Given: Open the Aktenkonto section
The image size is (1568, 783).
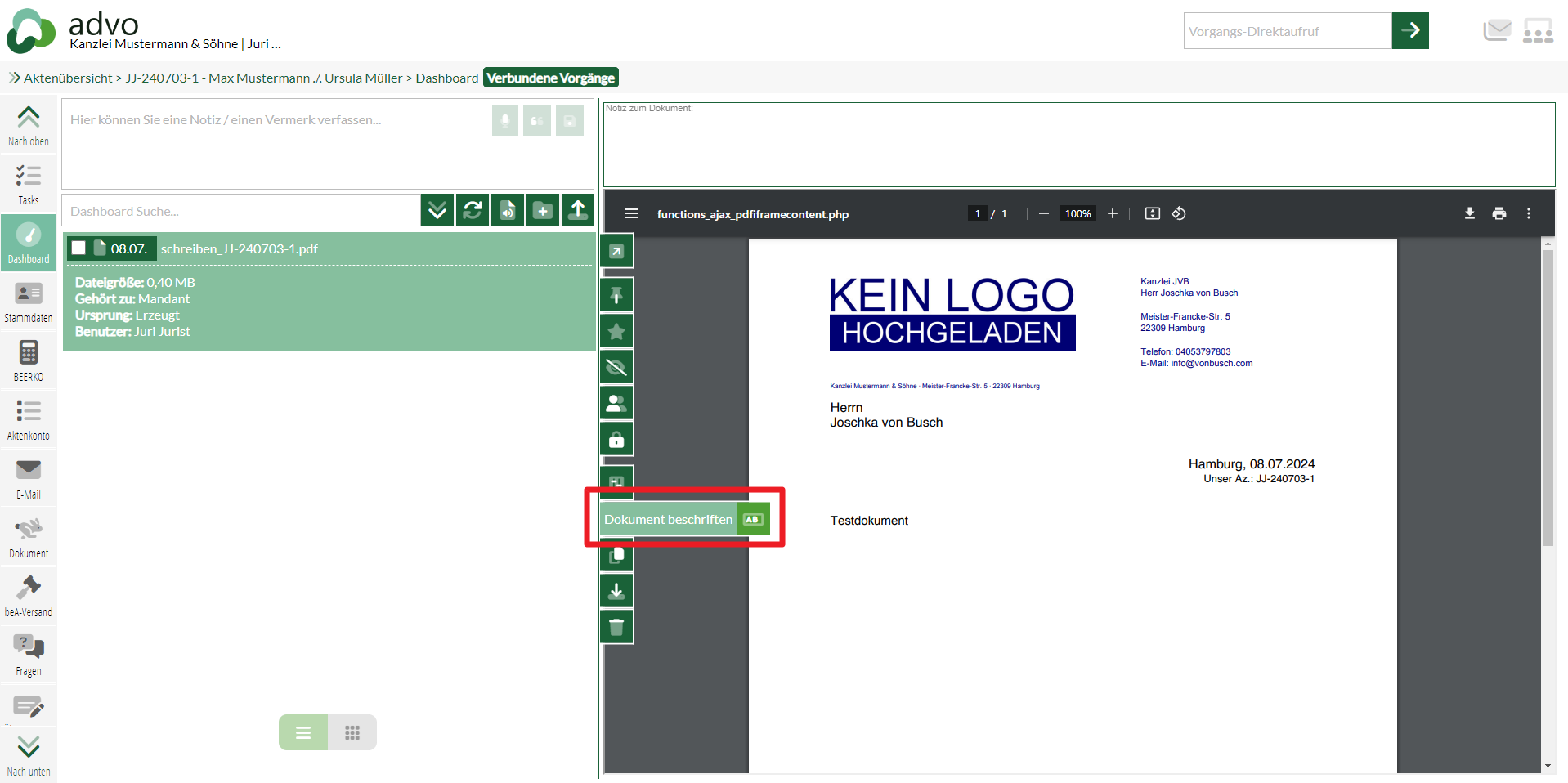Looking at the screenshot, I should click(29, 420).
